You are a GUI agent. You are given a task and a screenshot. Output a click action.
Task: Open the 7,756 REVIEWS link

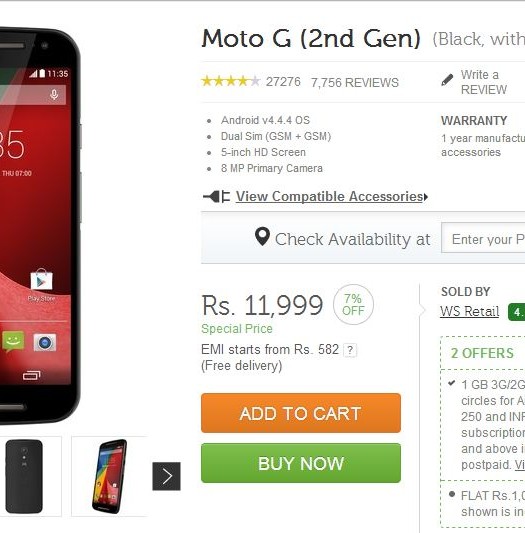pyautogui.click(x=355, y=83)
